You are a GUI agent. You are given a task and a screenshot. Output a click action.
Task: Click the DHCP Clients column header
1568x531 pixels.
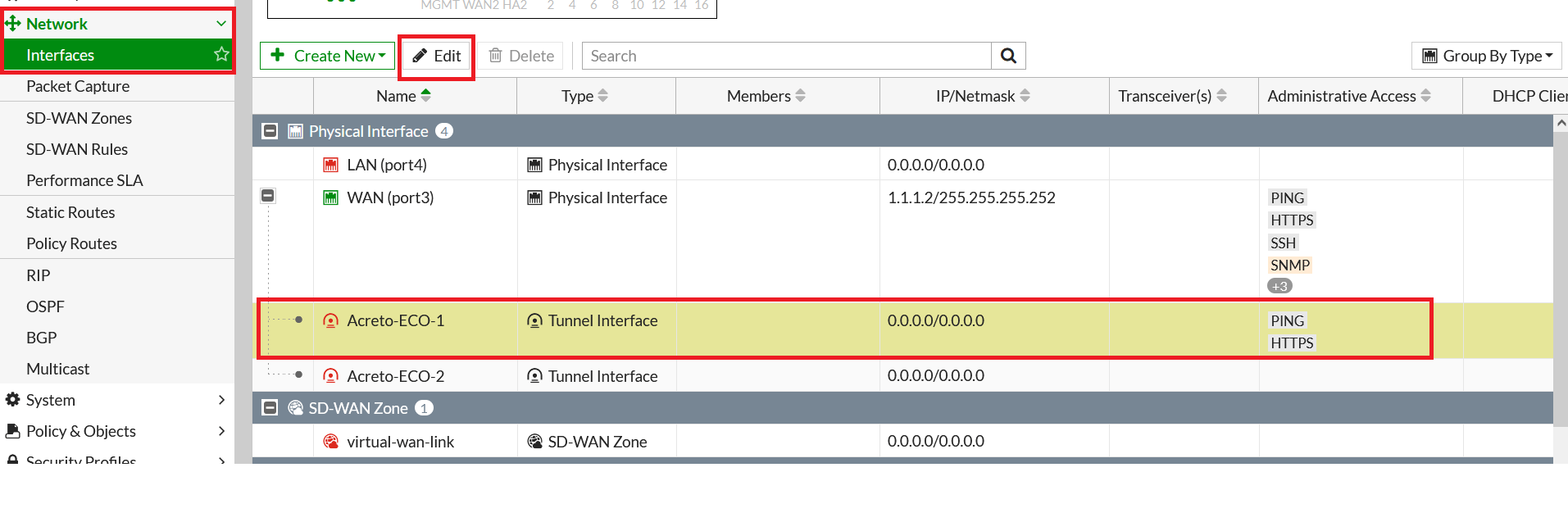click(1516, 96)
